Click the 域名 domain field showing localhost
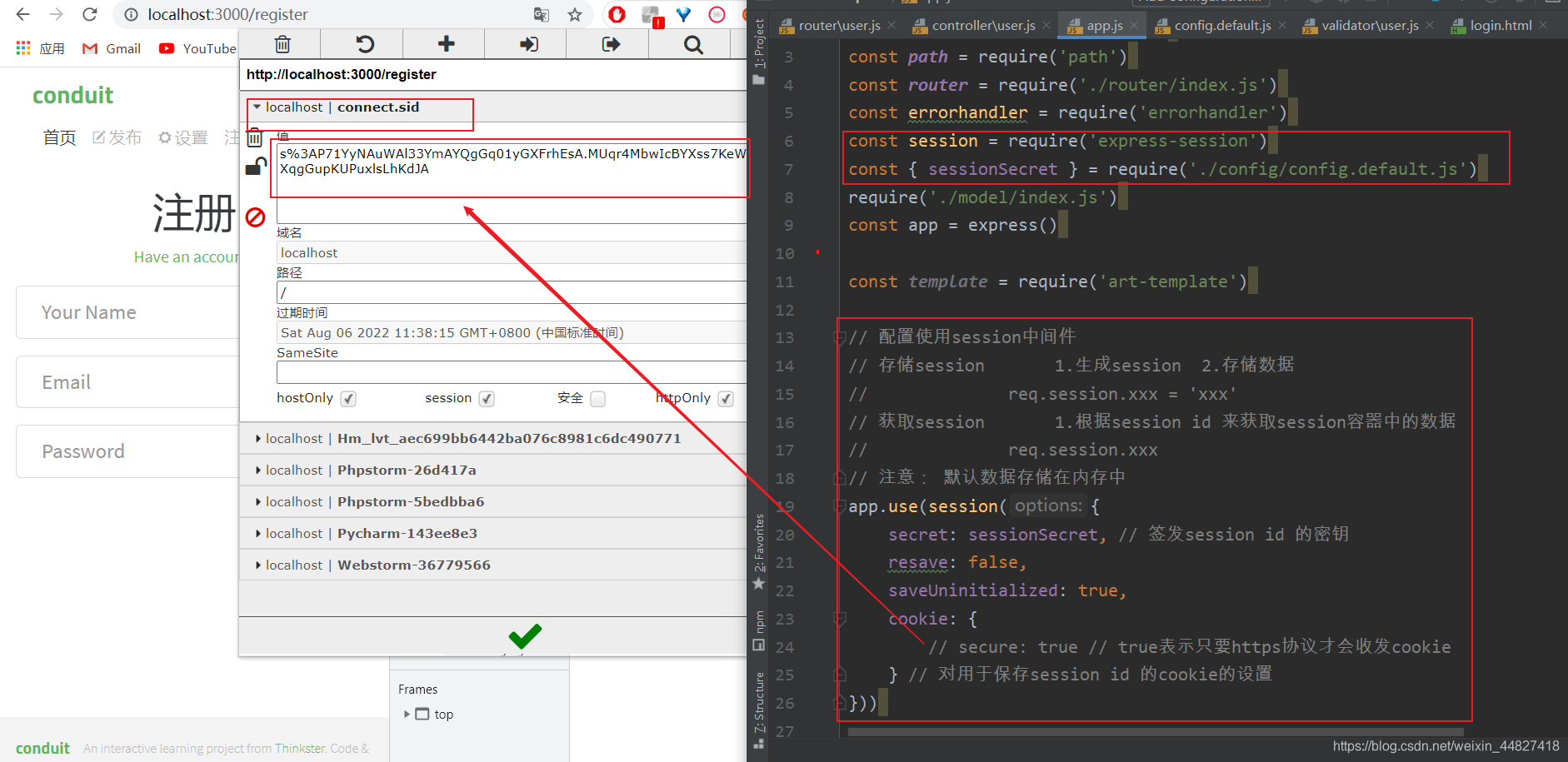The image size is (1568, 762). (x=512, y=252)
